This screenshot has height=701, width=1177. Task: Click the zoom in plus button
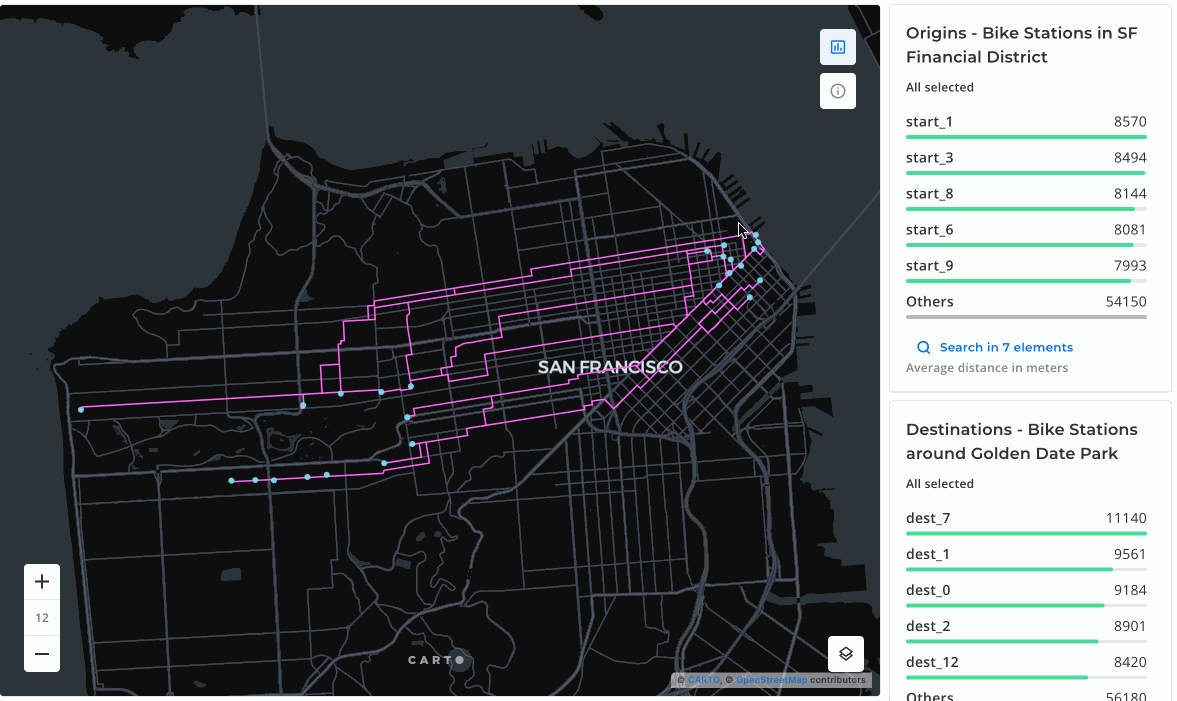tap(42, 582)
